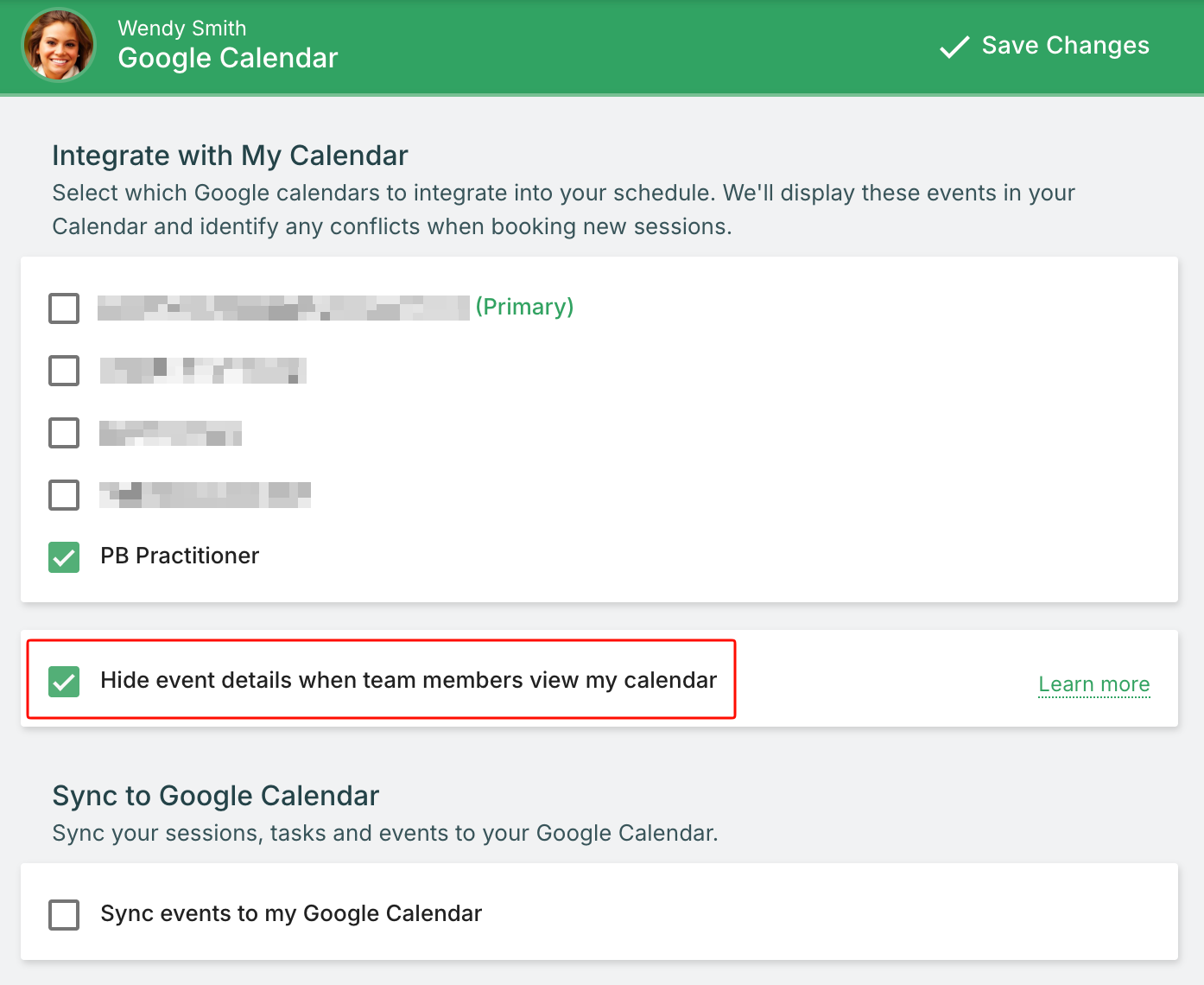Enable the Primary calendar checkbox
The image size is (1204, 985).
(64, 308)
